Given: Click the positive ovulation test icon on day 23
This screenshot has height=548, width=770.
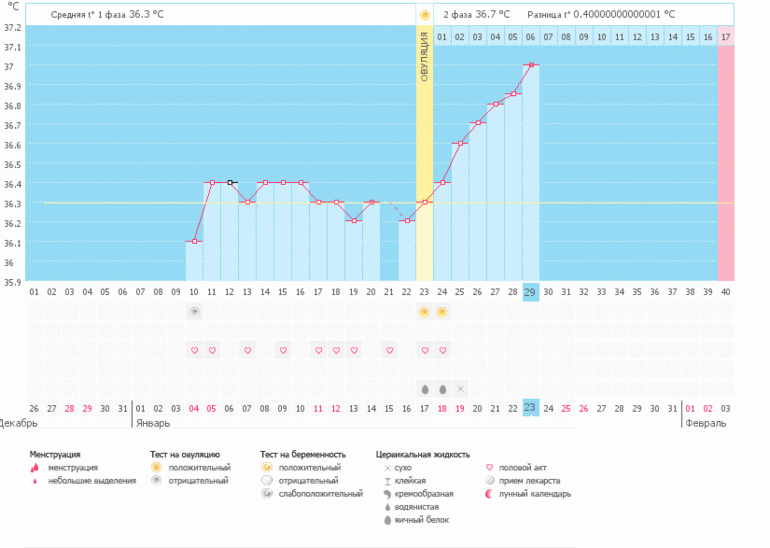Looking at the screenshot, I should tap(425, 312).
